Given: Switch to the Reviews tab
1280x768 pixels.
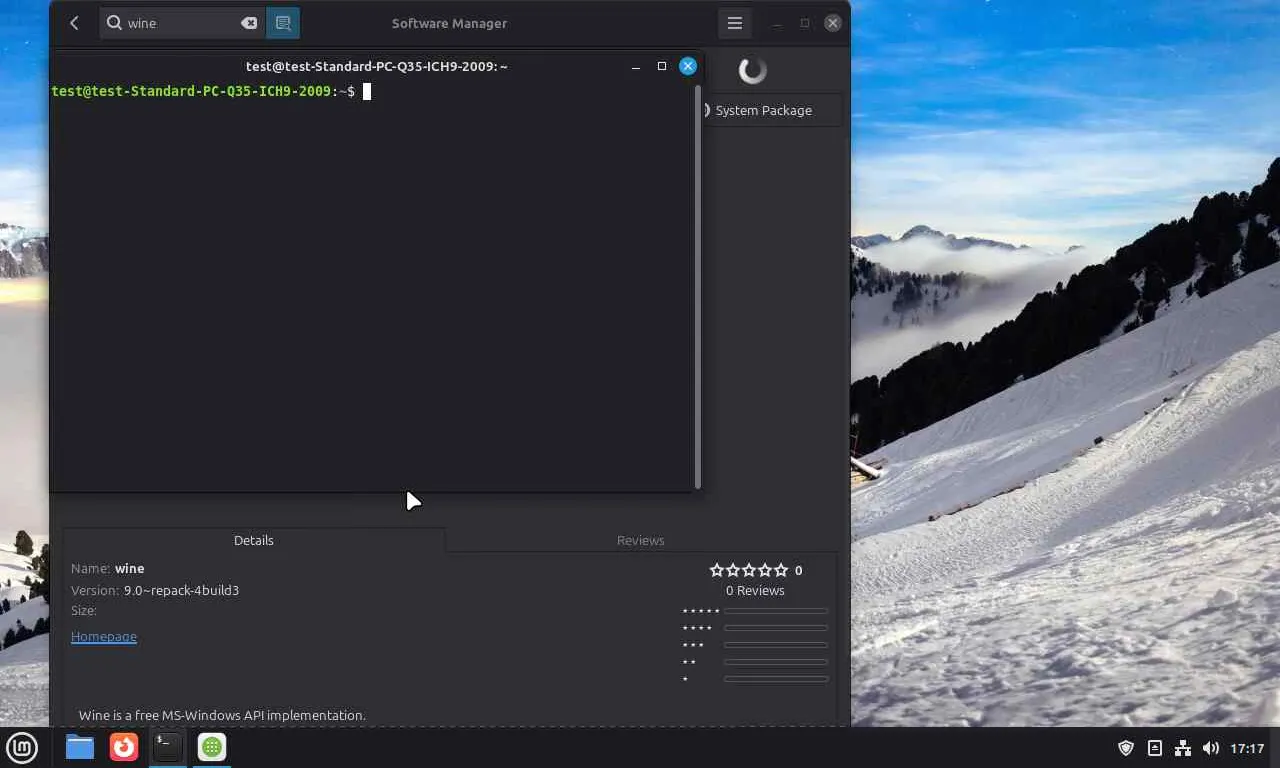Looking at the screenshot, I should point(641,540).
